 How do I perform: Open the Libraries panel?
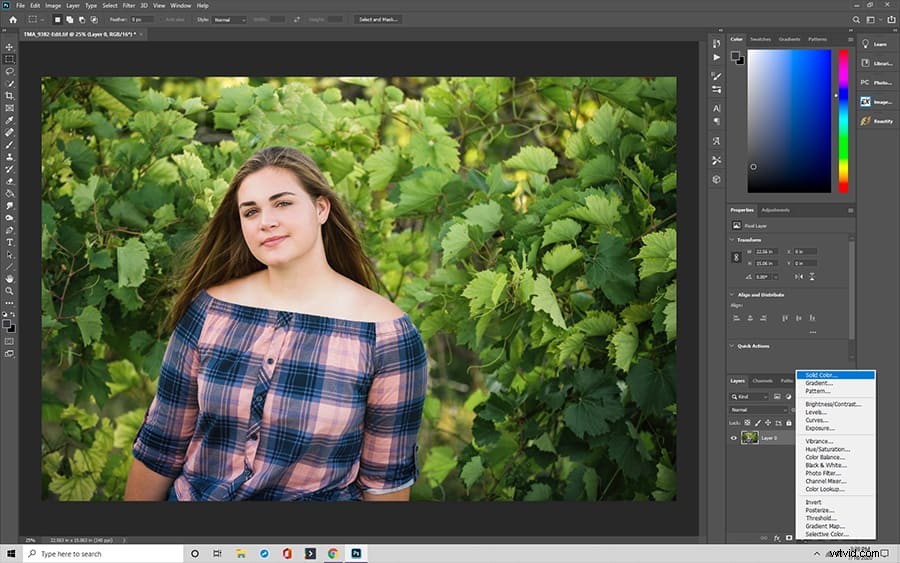point(876,63)
